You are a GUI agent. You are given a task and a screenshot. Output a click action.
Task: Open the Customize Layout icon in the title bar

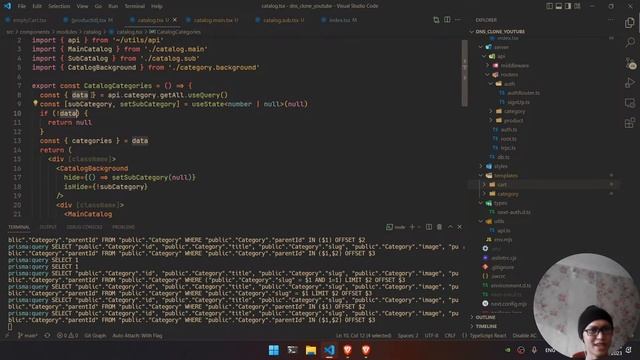(x=577, y=6)
